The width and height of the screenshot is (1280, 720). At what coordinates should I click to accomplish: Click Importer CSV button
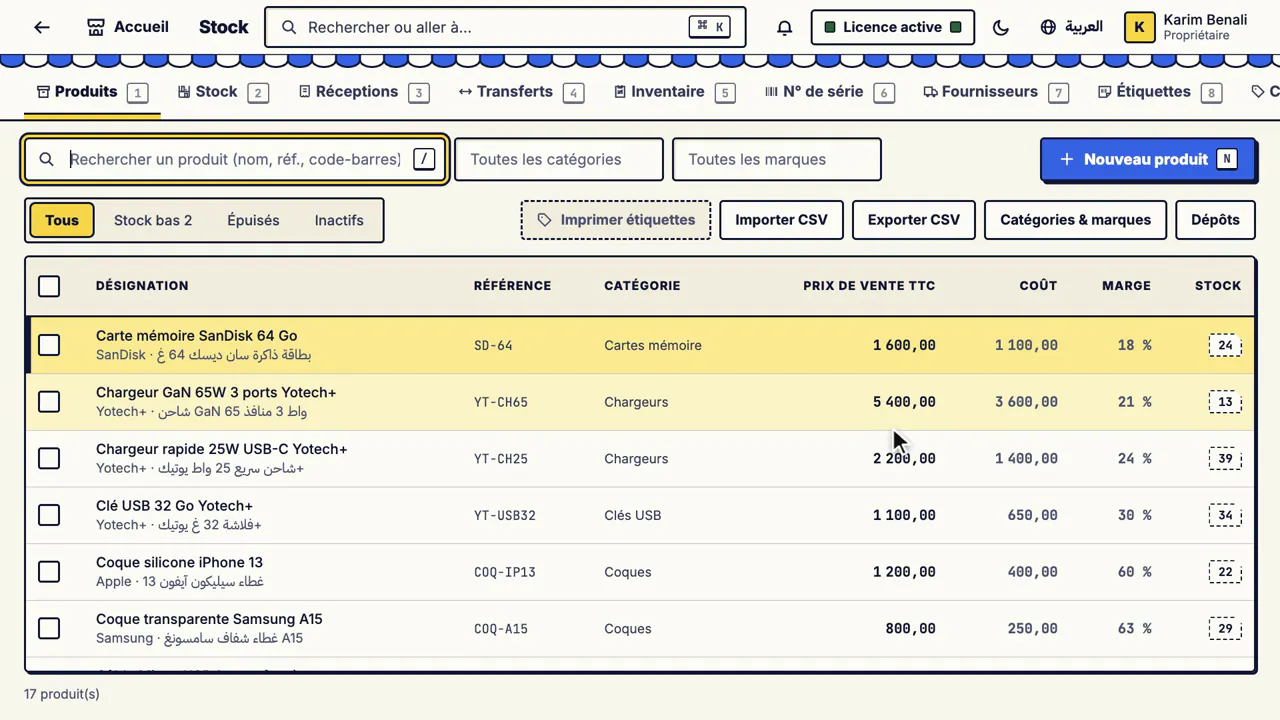click(781, 220)
